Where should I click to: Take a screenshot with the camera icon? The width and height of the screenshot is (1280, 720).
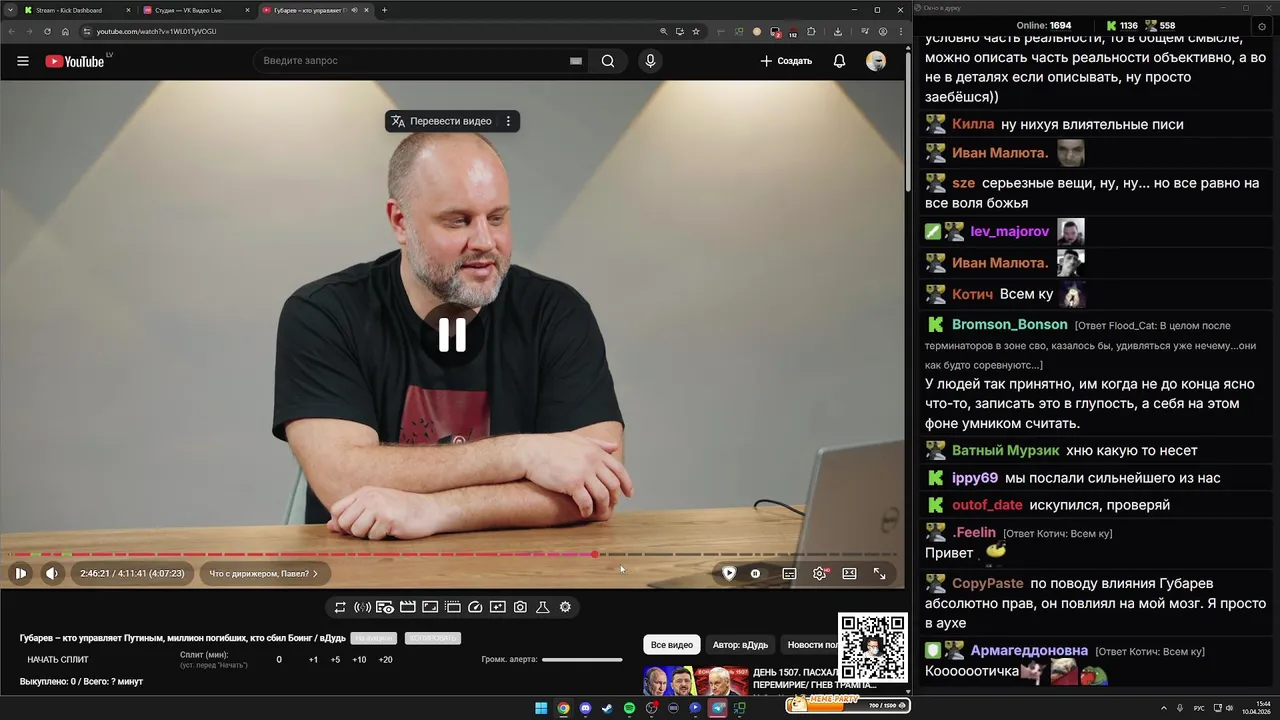(520, 607)
